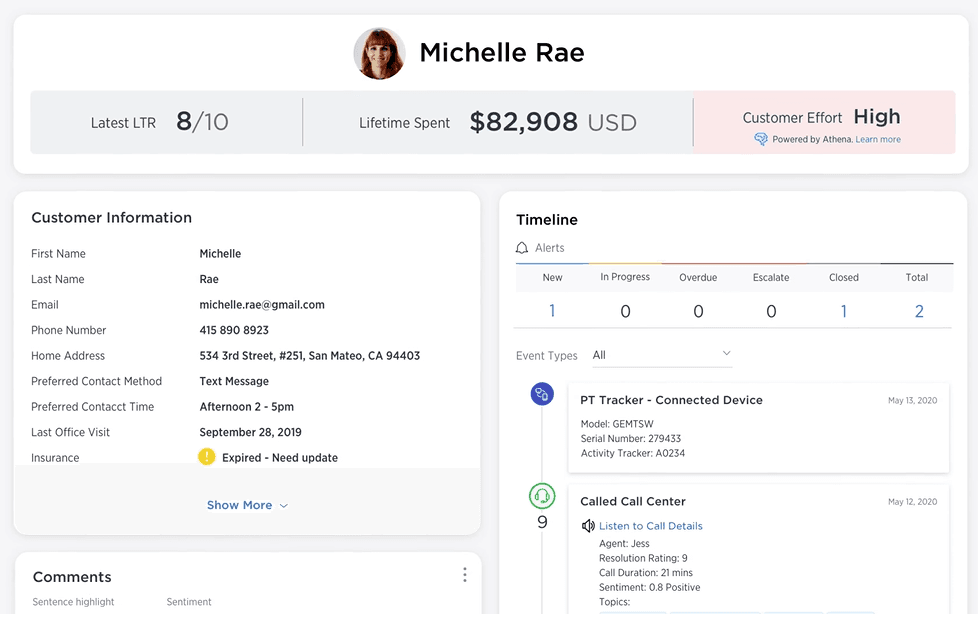Click michelle.rae@gmail.com email address

[263, 304]
